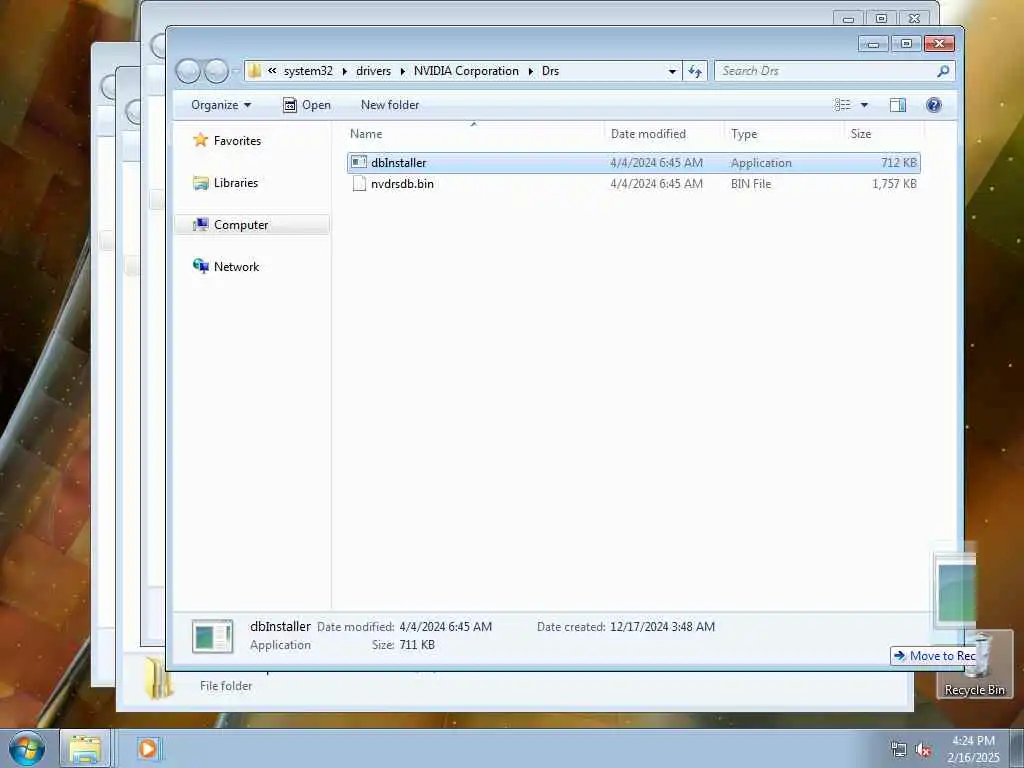The image size is (1024, 768).
Task: Select the dbInstaller application file
Action: point(633,163)
